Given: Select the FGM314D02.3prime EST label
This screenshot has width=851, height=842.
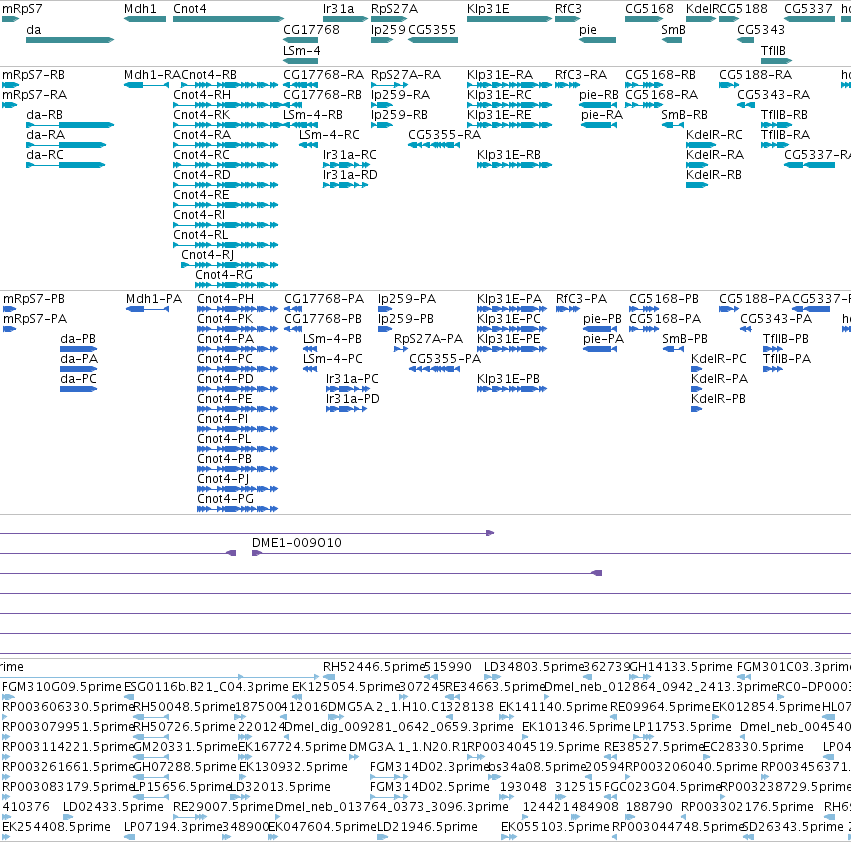Looking at the screenshot, I should click(x=429, y=767).
